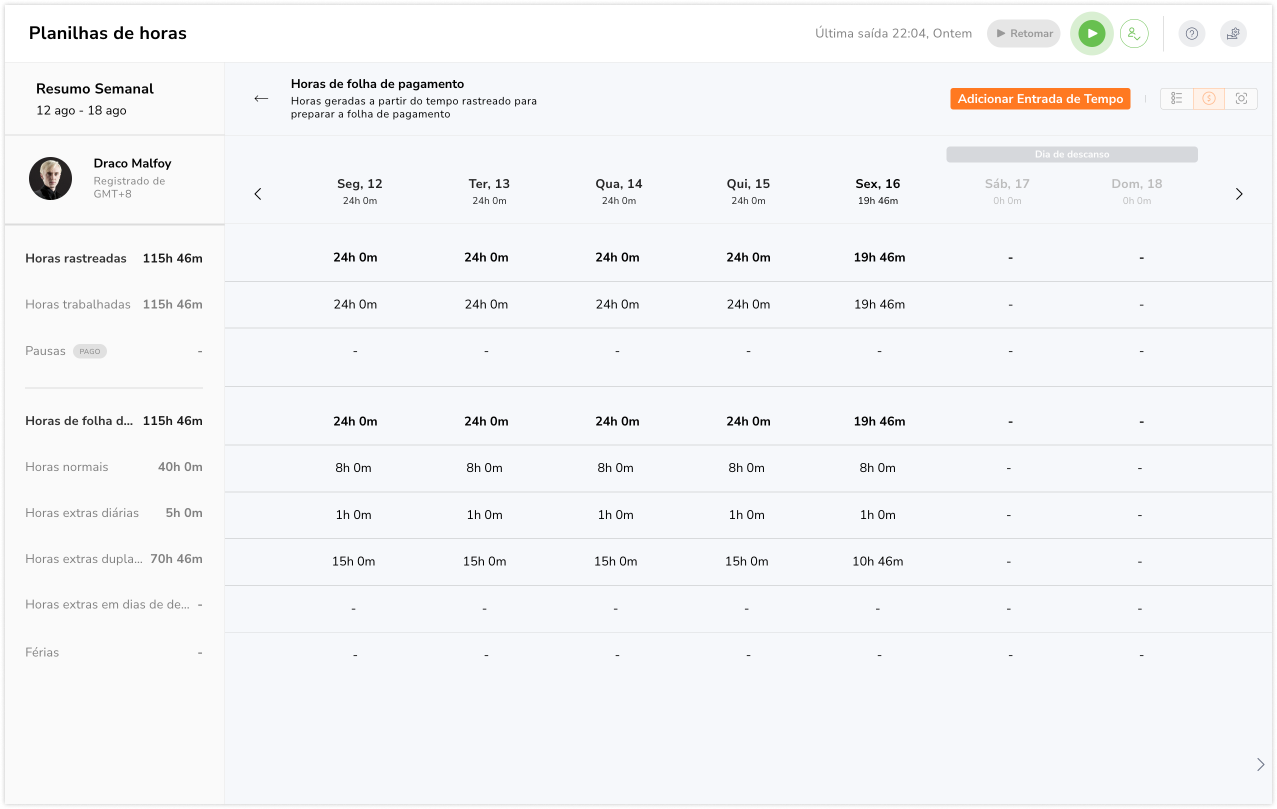Select the Ter, 13 day column header

[489, 191]
